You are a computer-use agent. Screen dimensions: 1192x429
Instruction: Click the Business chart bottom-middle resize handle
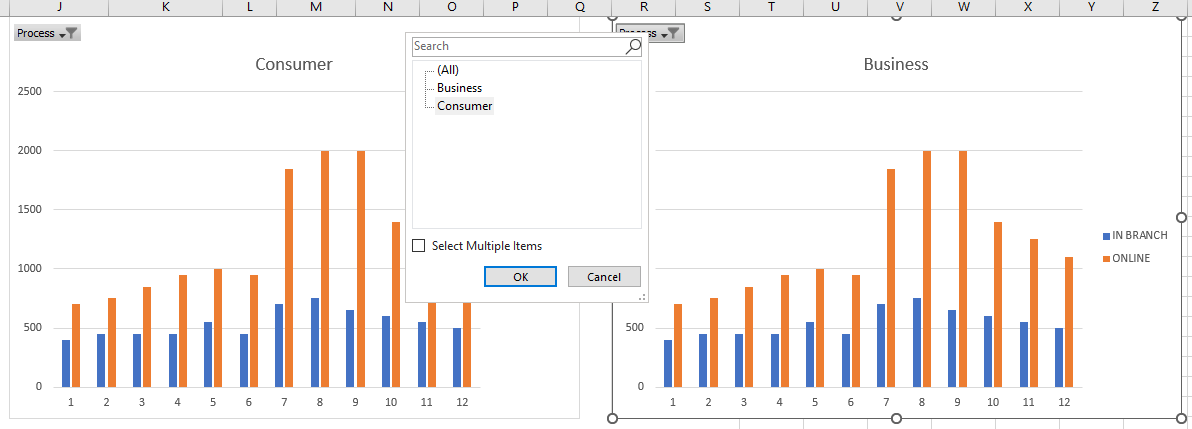tap(896, 418)
